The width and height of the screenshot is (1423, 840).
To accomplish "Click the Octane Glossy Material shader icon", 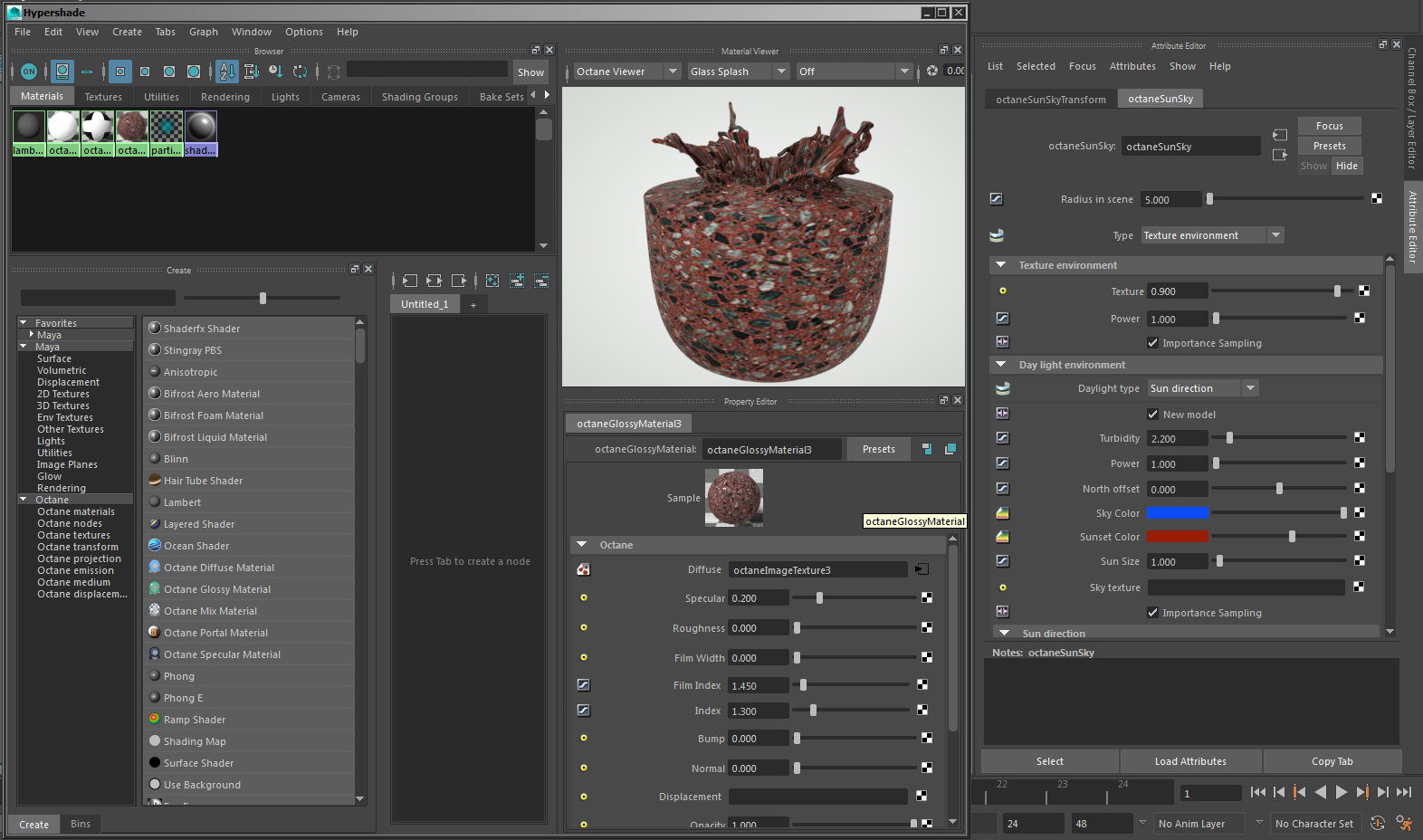I will (155, 589).
